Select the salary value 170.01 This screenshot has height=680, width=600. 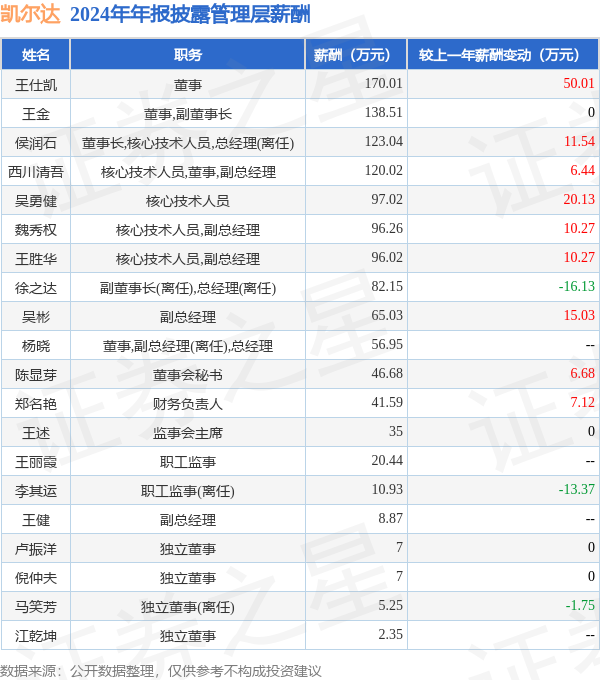384,83
